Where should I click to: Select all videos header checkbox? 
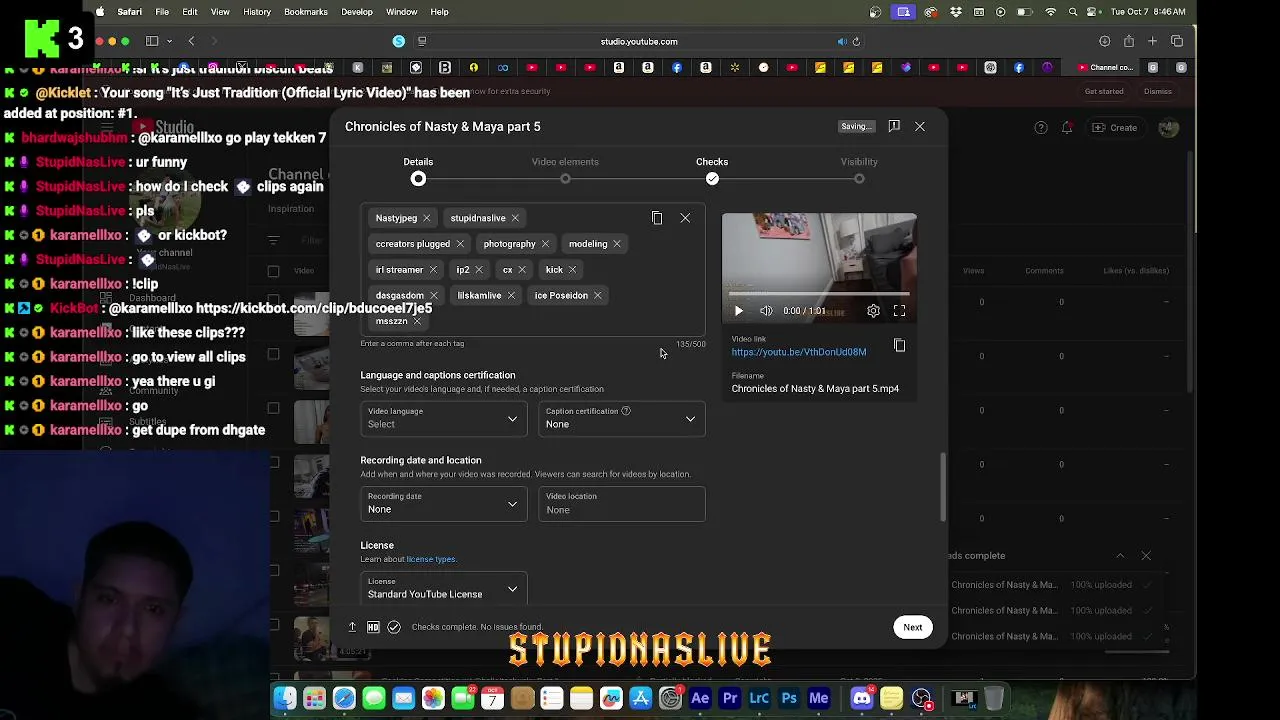[x=273, y=270]
